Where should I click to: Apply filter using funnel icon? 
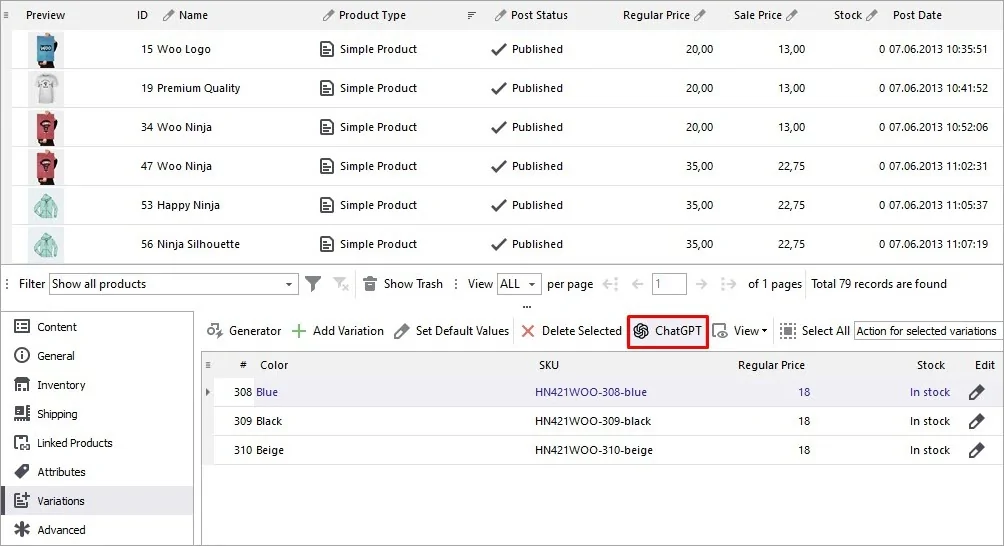coord(313,284)
